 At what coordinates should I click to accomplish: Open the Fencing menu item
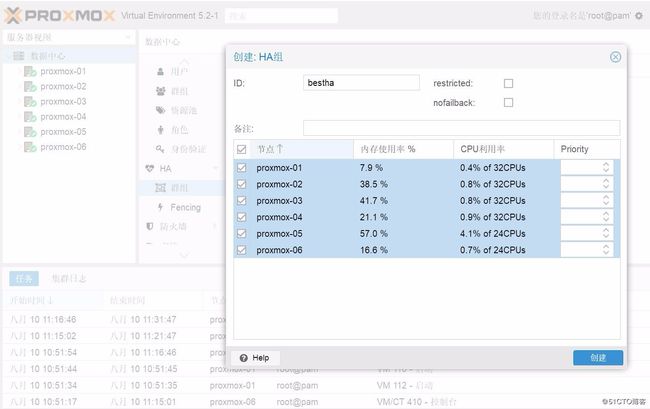pyautogui.click(x=182, y=207)
